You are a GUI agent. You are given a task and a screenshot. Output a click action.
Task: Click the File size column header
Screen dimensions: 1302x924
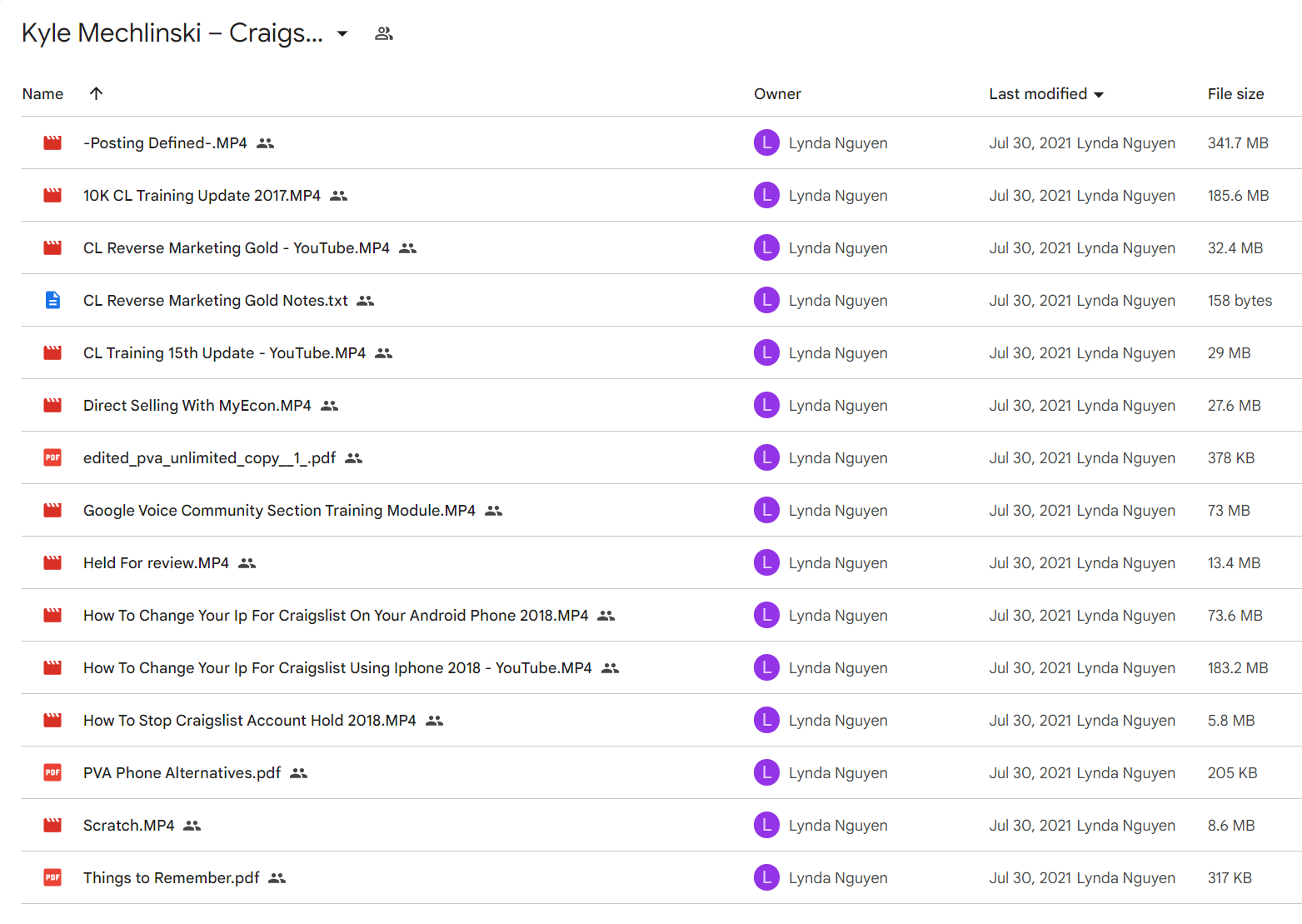1235,94
